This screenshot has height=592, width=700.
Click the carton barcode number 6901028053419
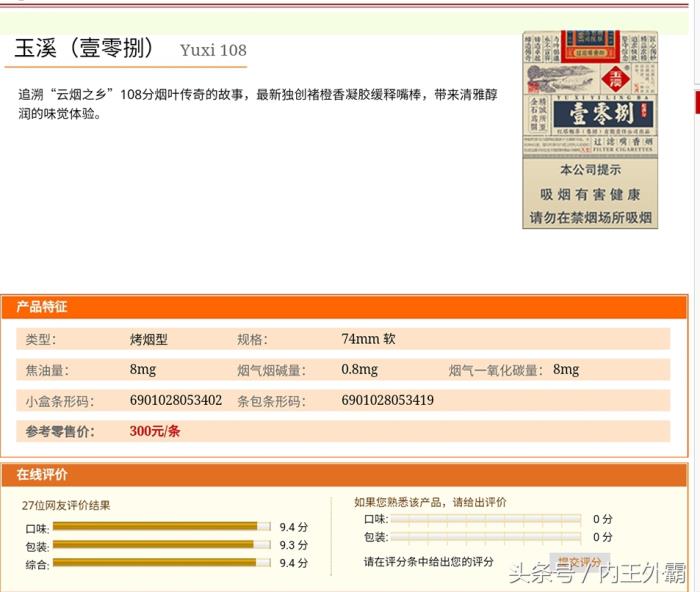tap(387, 400)
